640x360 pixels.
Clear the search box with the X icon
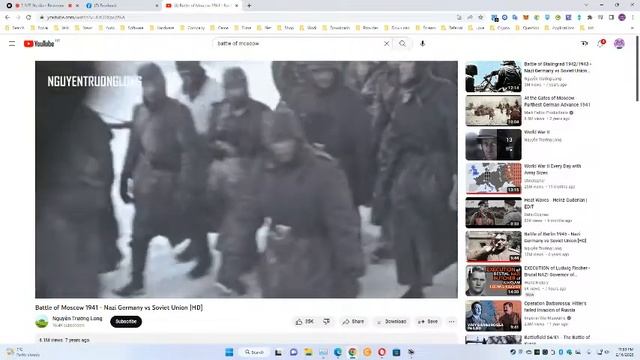(387, 43)
